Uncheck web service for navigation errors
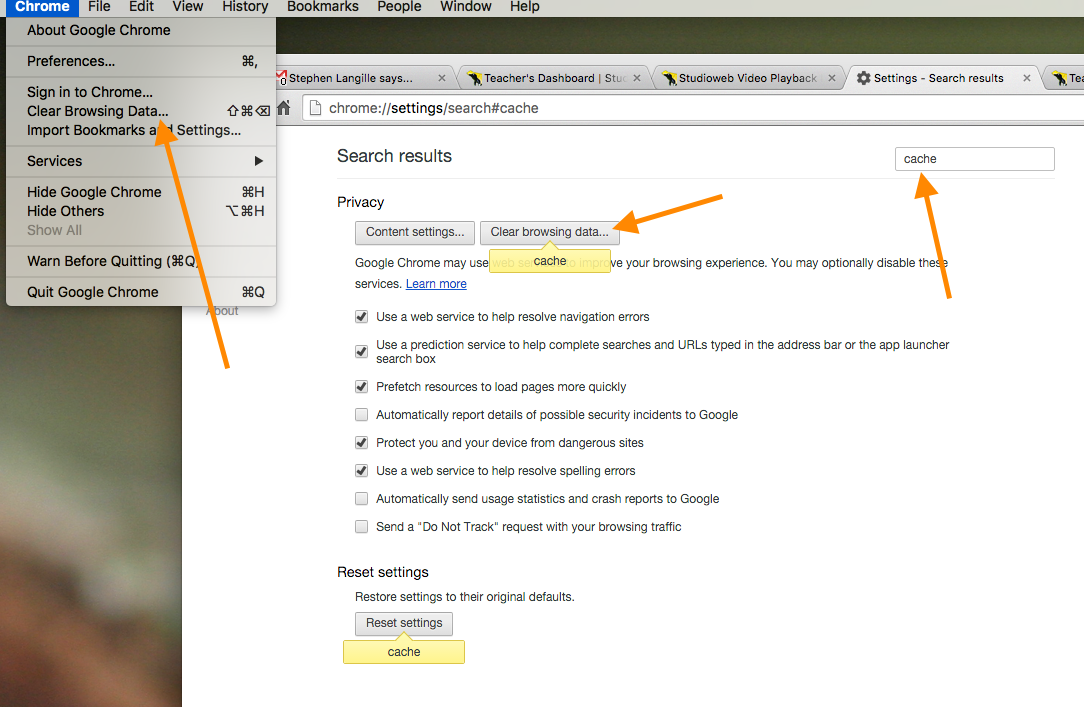The height and width of the screenshot is (707, 1084). point(362,317)
